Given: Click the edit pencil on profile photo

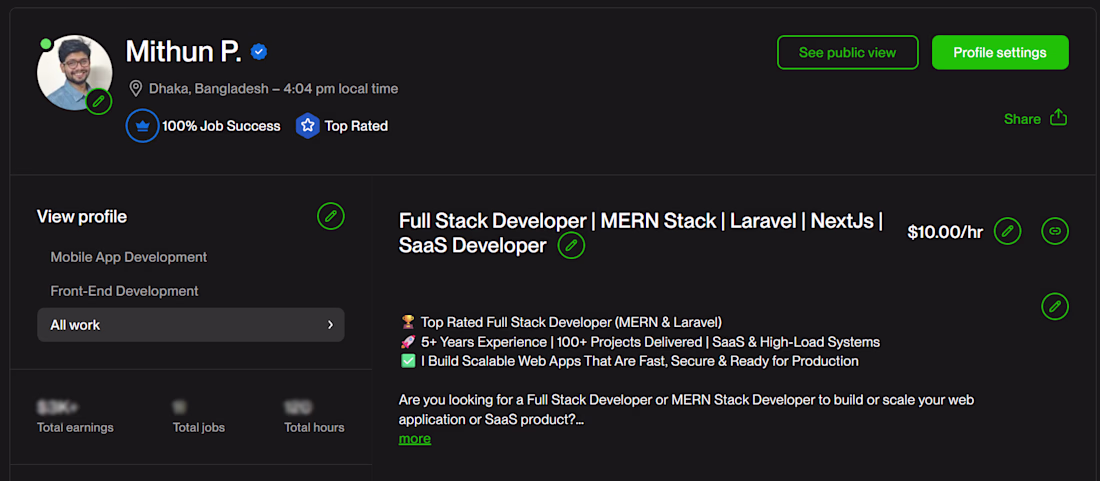Looking at the screenshot, I should pos(98,101).
